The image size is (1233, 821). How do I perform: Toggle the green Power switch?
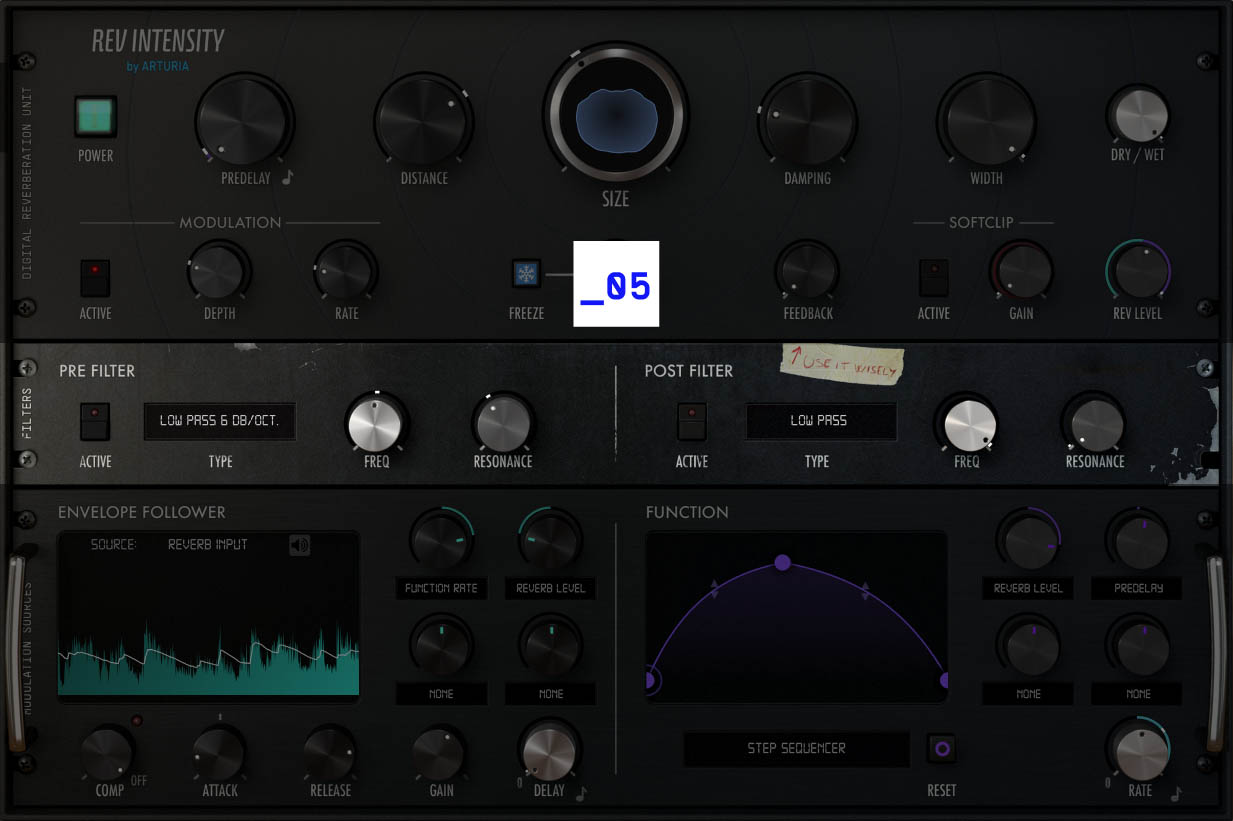(x=96, y=117)
